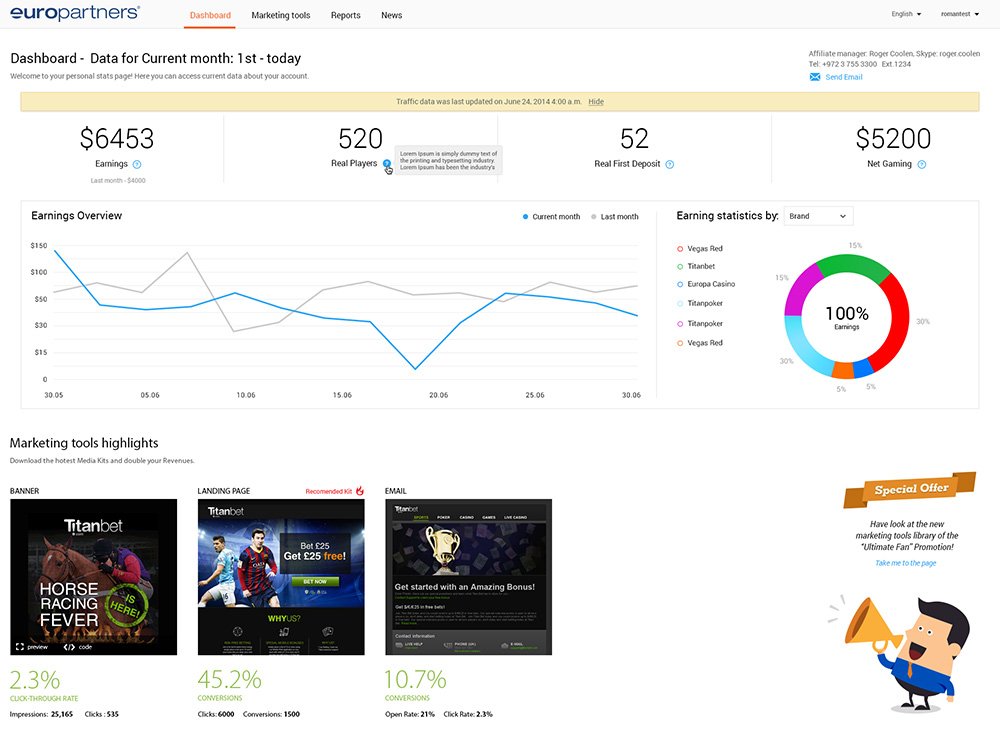Click the banner code brackets icon

click(x=69, y=647)
